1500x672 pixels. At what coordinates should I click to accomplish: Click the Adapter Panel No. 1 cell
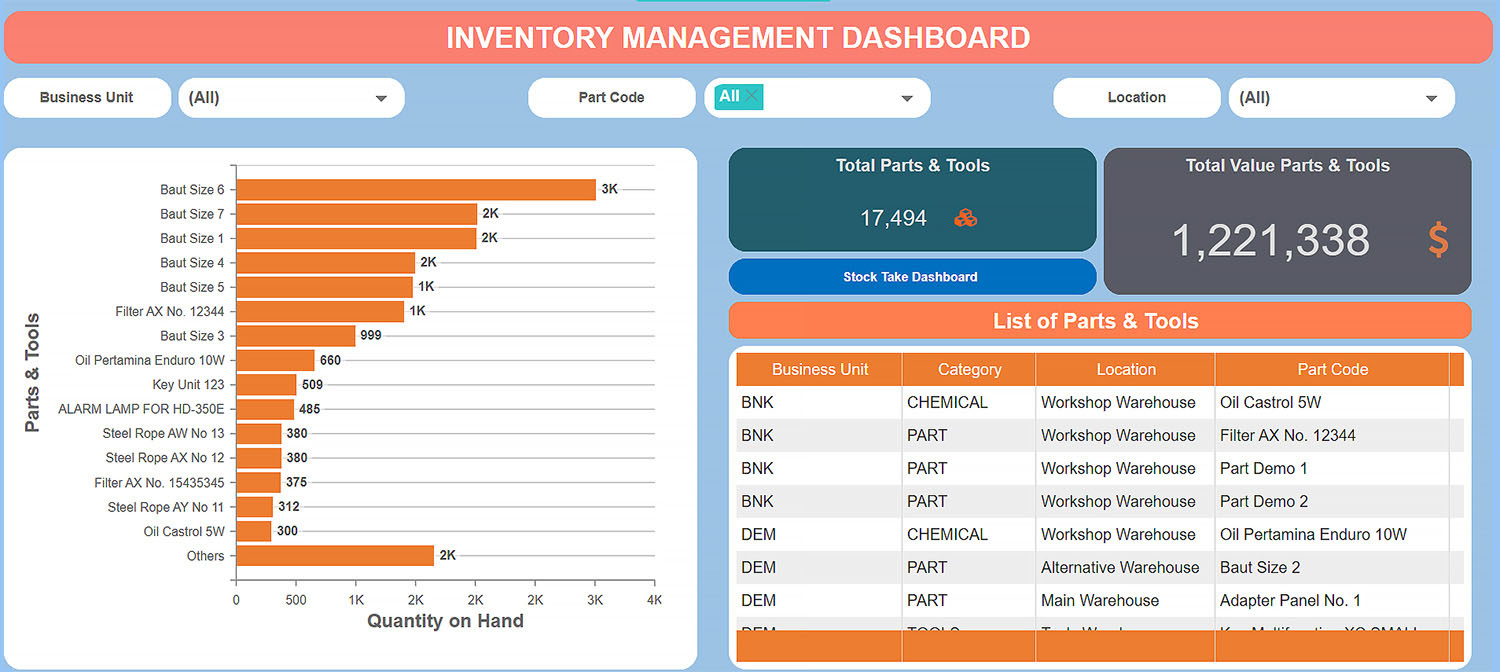click(x=1290, y=600)
